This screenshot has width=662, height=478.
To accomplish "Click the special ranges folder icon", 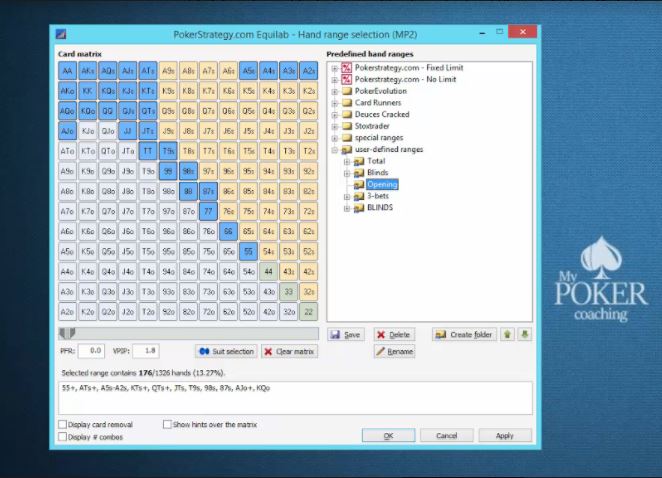I will click(347, 138).
